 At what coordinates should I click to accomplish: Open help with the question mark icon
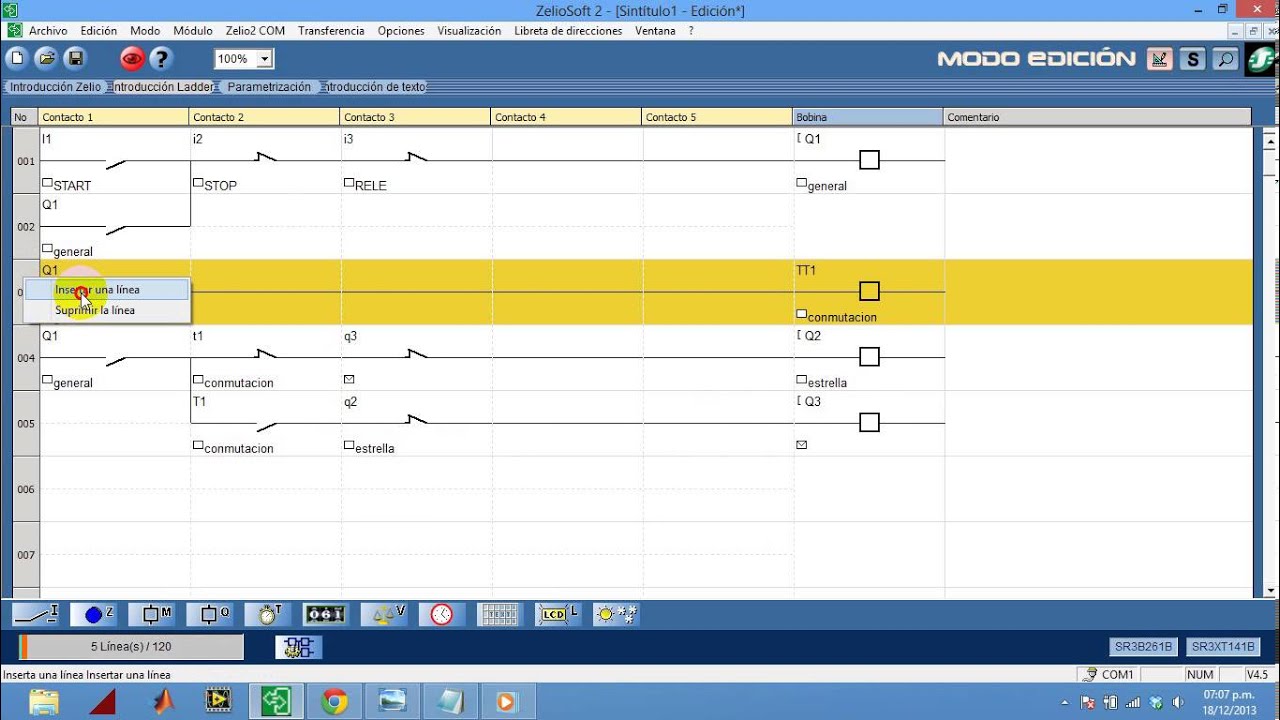(161, 59)
